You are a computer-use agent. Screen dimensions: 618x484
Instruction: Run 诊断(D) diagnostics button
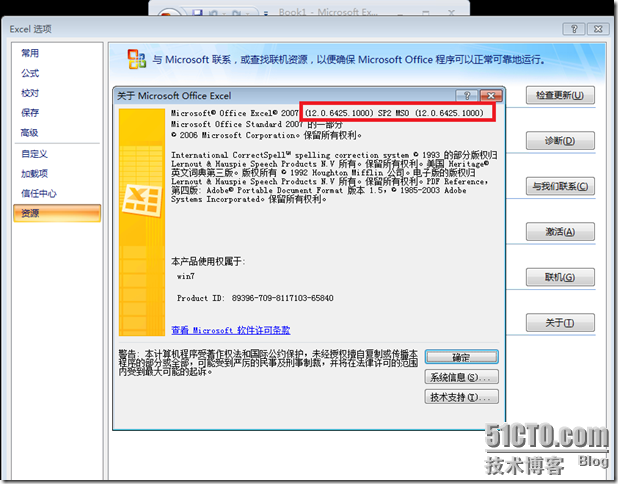pyautogui.click(x=560, y=141)
